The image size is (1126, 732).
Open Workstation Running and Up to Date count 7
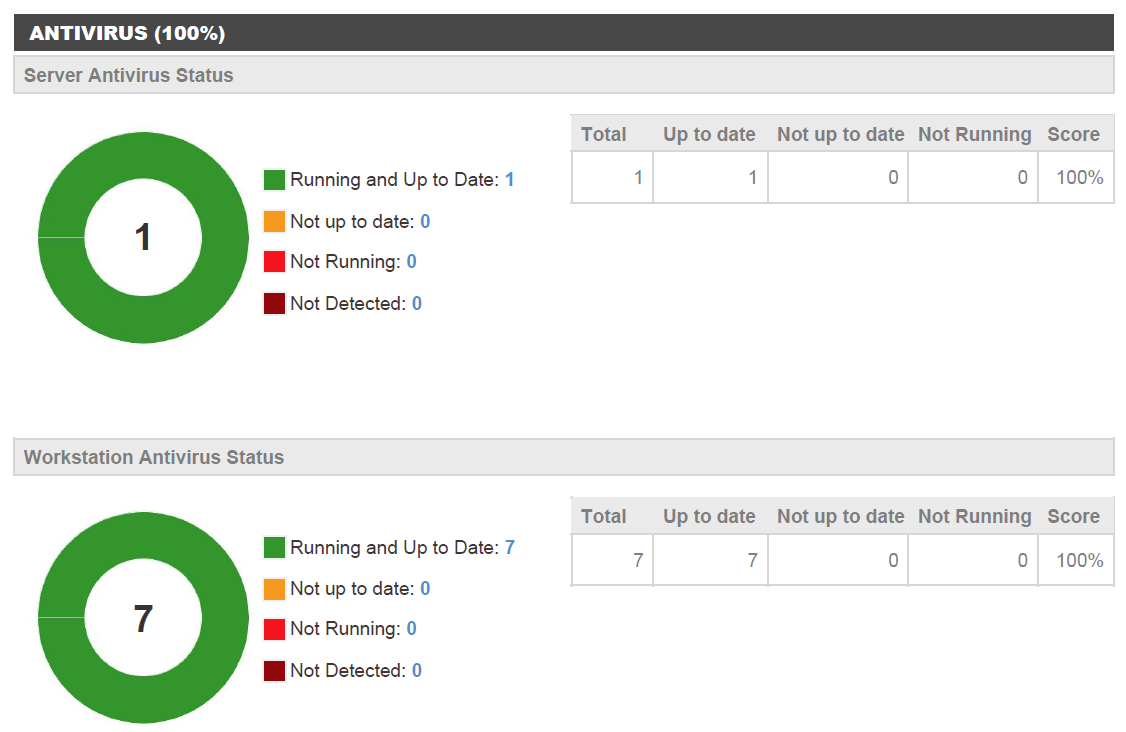[509, 548]
